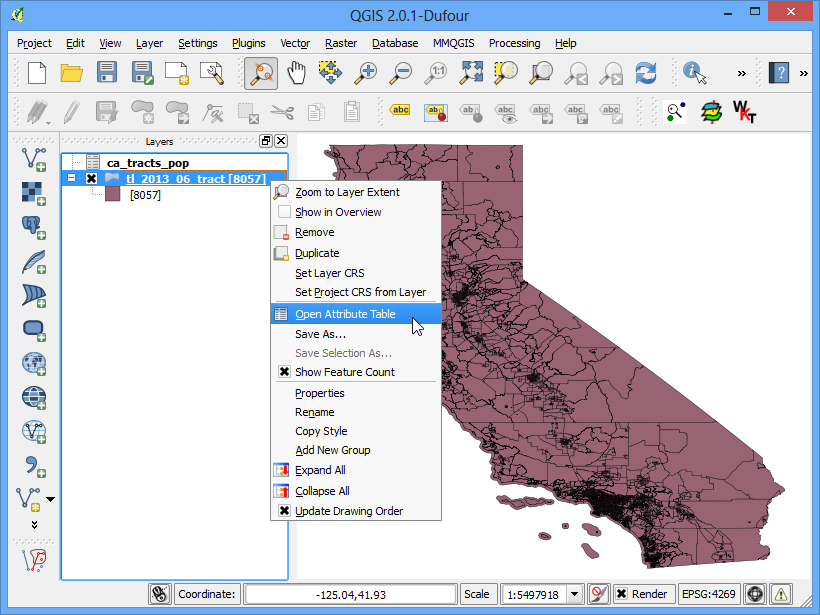Expand the far-right toolbar overflow chevron

coord(803,73)
